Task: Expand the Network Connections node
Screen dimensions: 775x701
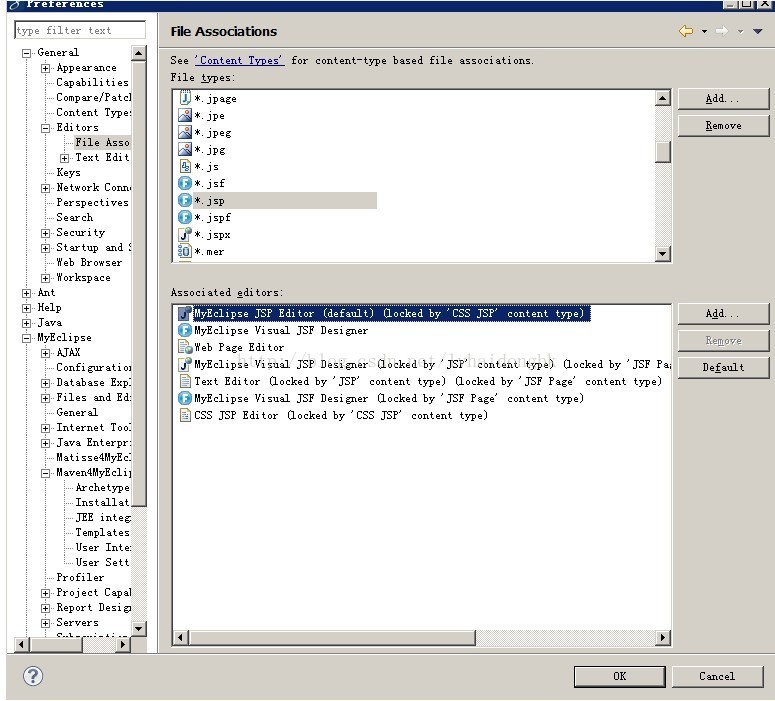Action: point(45,188)
